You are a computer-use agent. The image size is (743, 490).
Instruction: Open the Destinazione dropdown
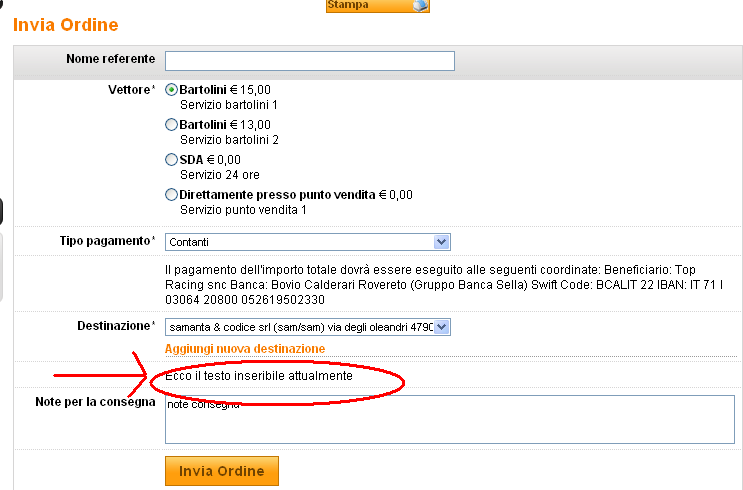point(308,327)
